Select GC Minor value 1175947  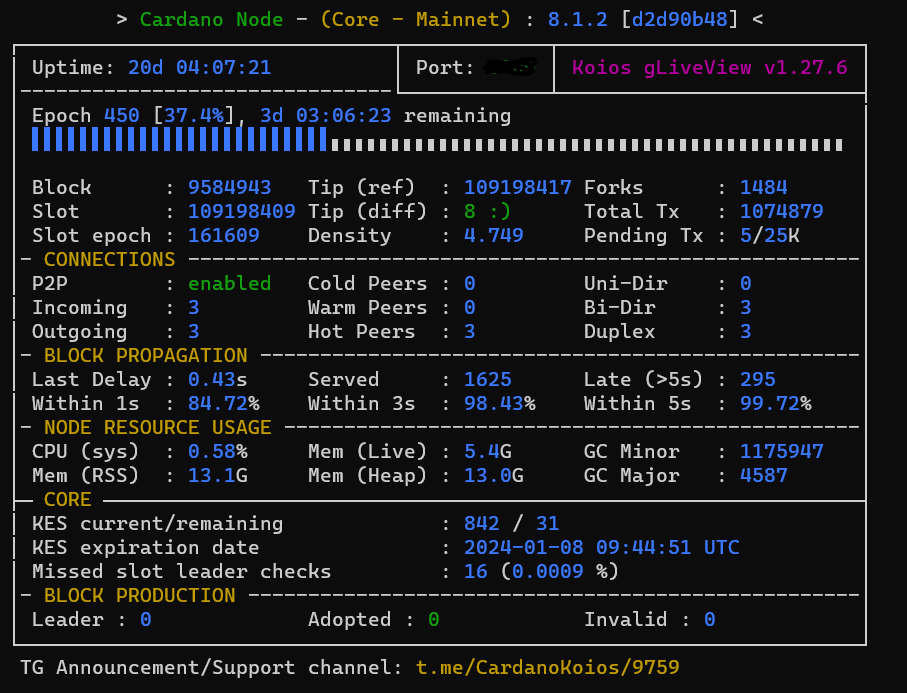[x=781, y=452]
